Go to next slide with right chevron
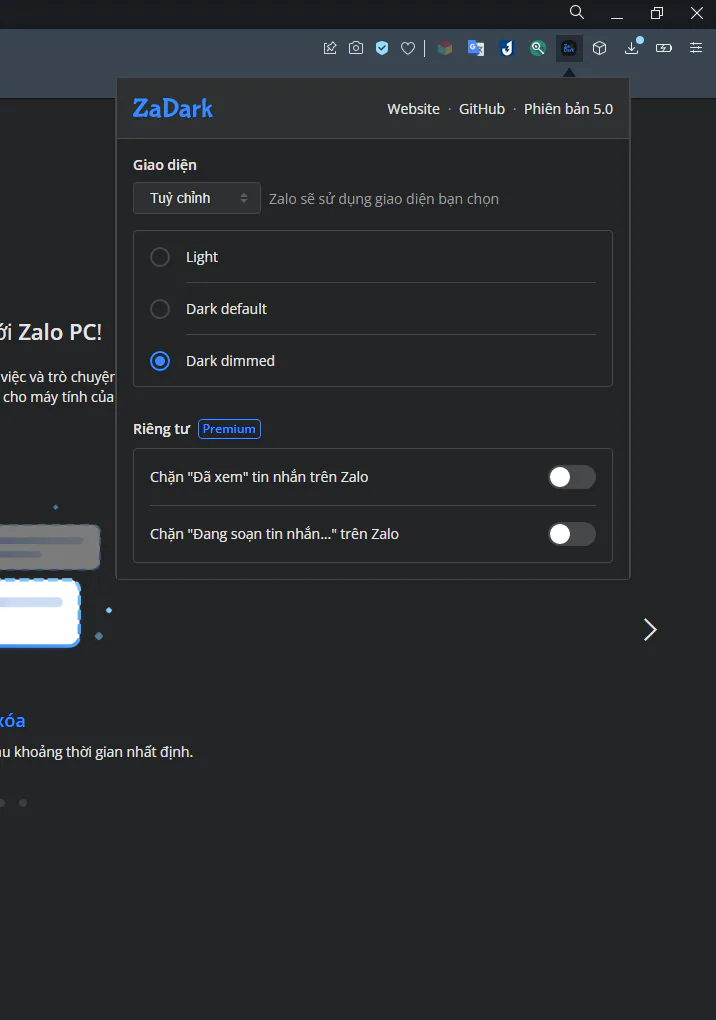This screenshot has width=716, height=1020. click(x=650, y=630)
